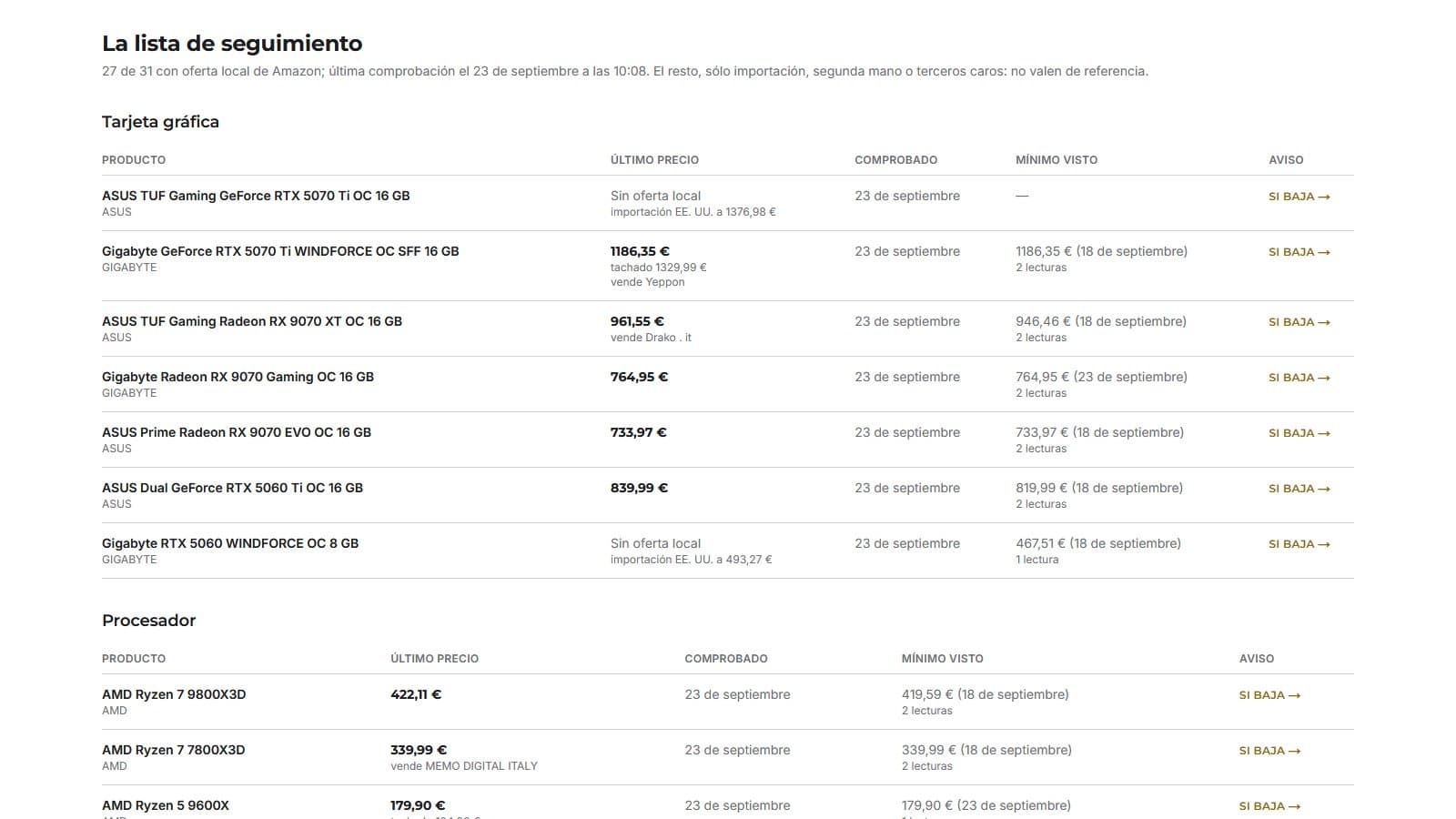Open SI BAJA alert for AMD Ryzen 7 9800X3D
The width and height of the screenshot is (1456, 819).
(1269, 695)
